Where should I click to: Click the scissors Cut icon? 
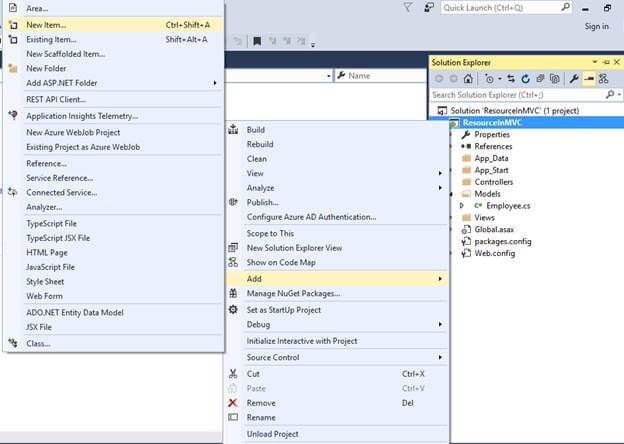pyautogui.click(x=233, y=374)
